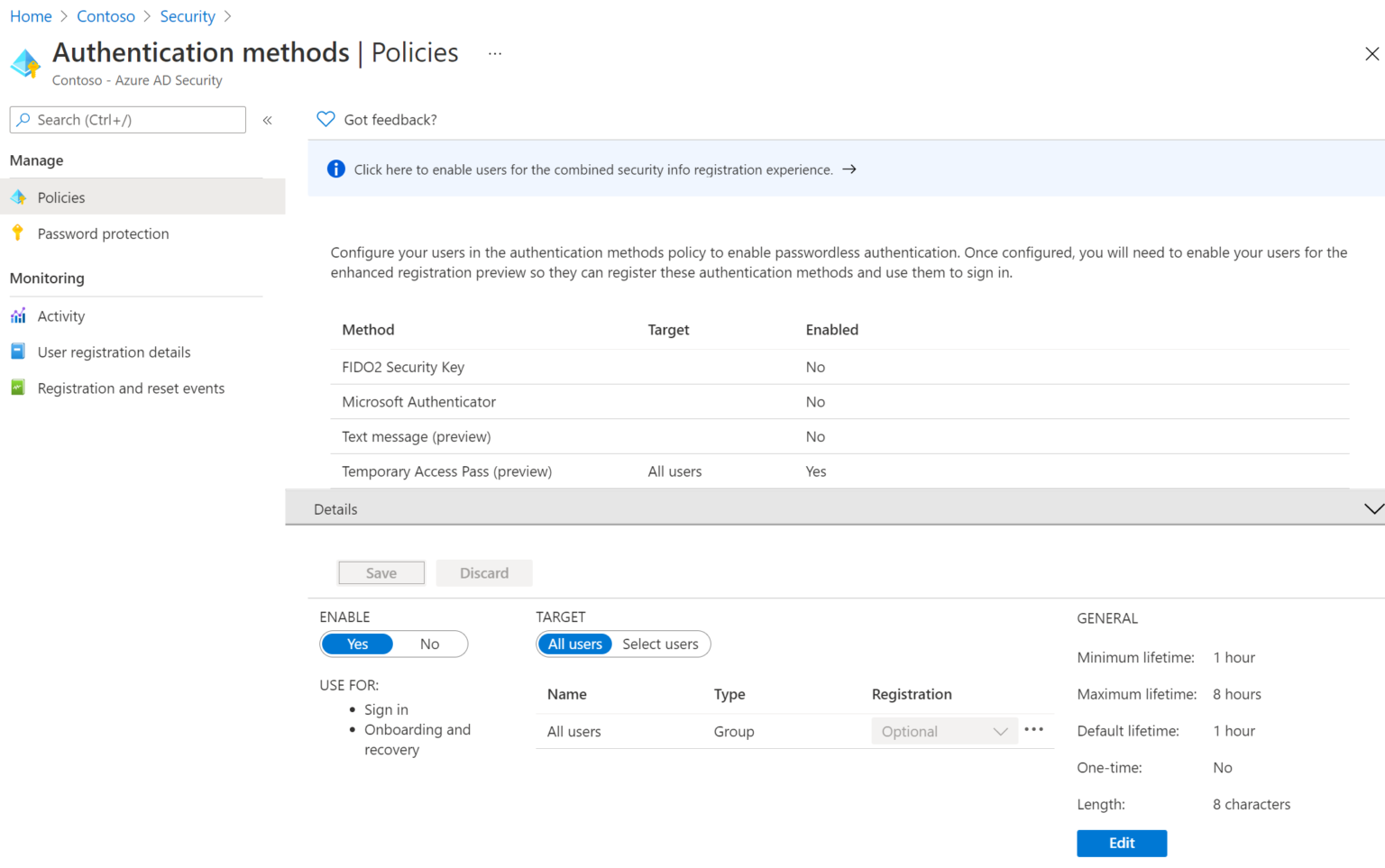This screenshot has width=1385, height=868.
Task: Click the heart icon beside Got feedback
Action: 325,119
